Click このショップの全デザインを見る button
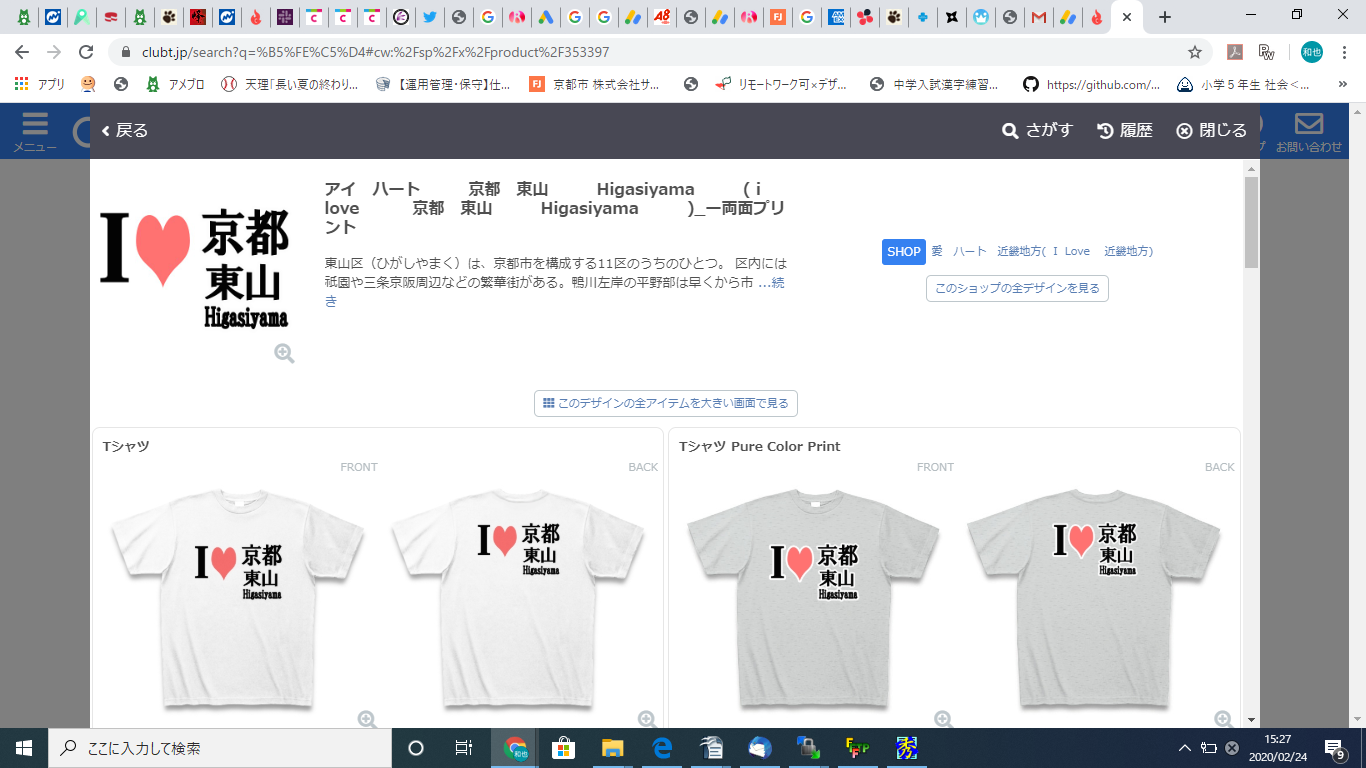Screen dimensions: 1366x768 point(1016,288)
